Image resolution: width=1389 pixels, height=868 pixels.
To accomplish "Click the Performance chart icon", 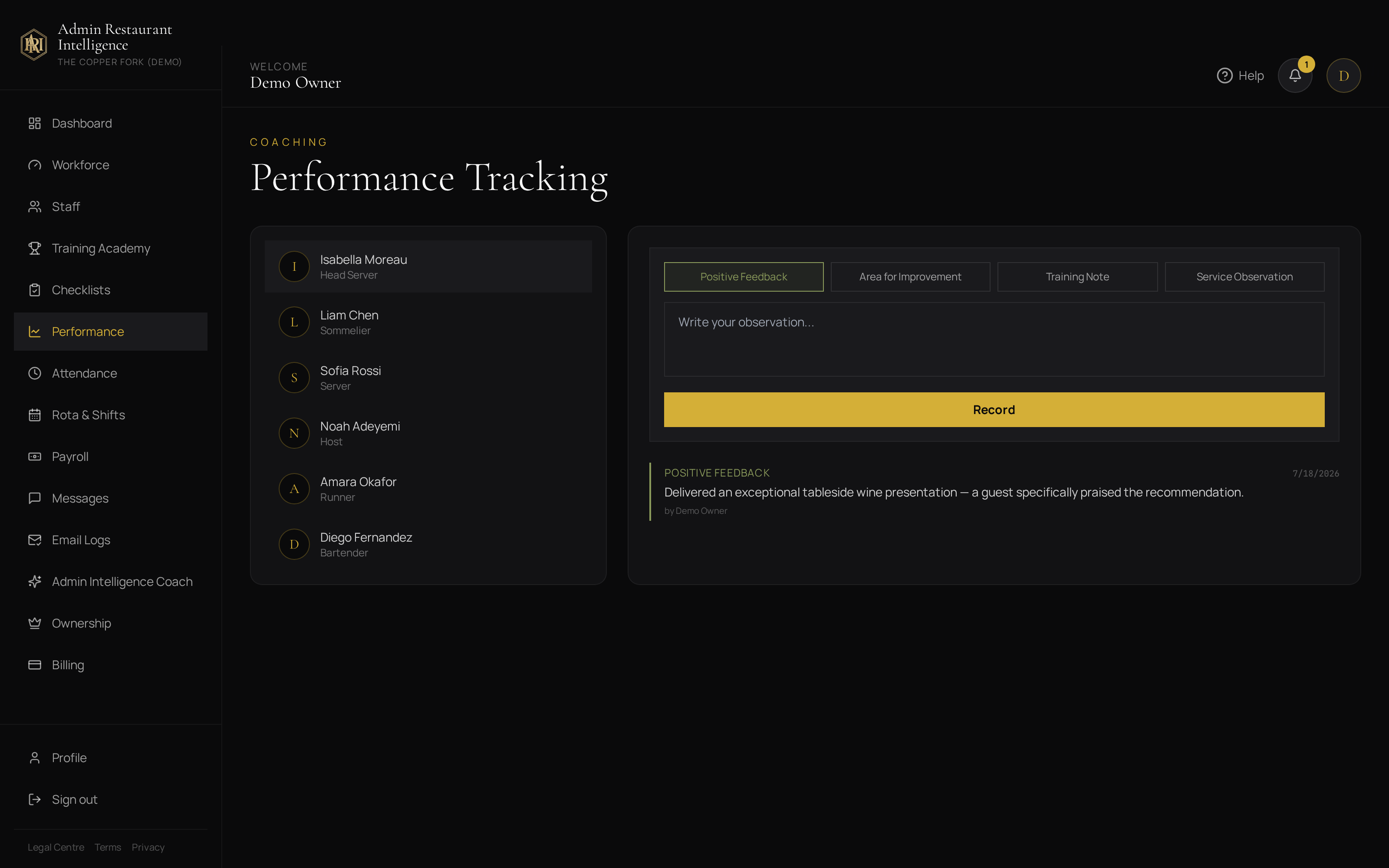I will pyautogui.click(x=34, y=332).
